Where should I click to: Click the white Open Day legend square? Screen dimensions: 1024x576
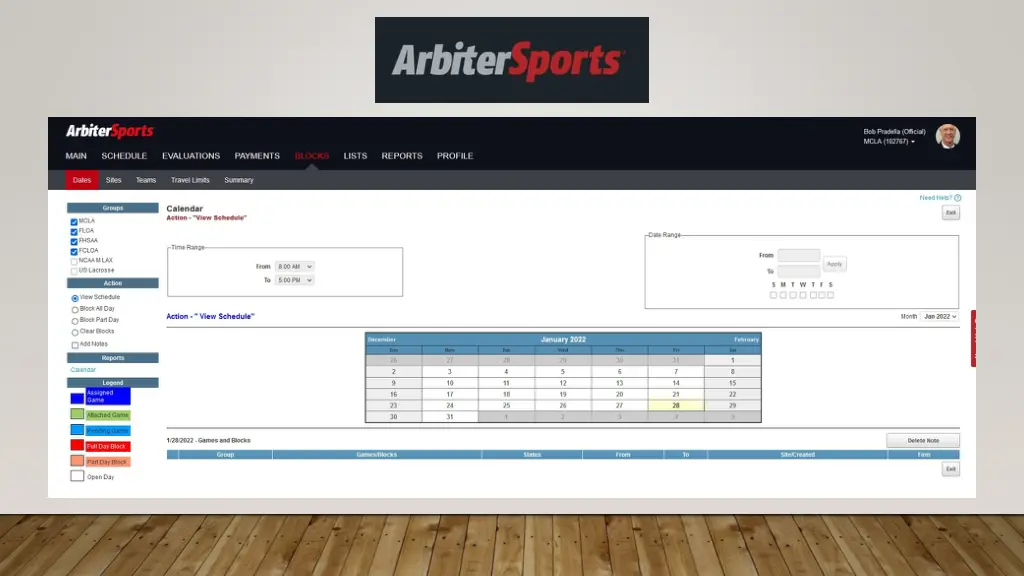point(77,477)
